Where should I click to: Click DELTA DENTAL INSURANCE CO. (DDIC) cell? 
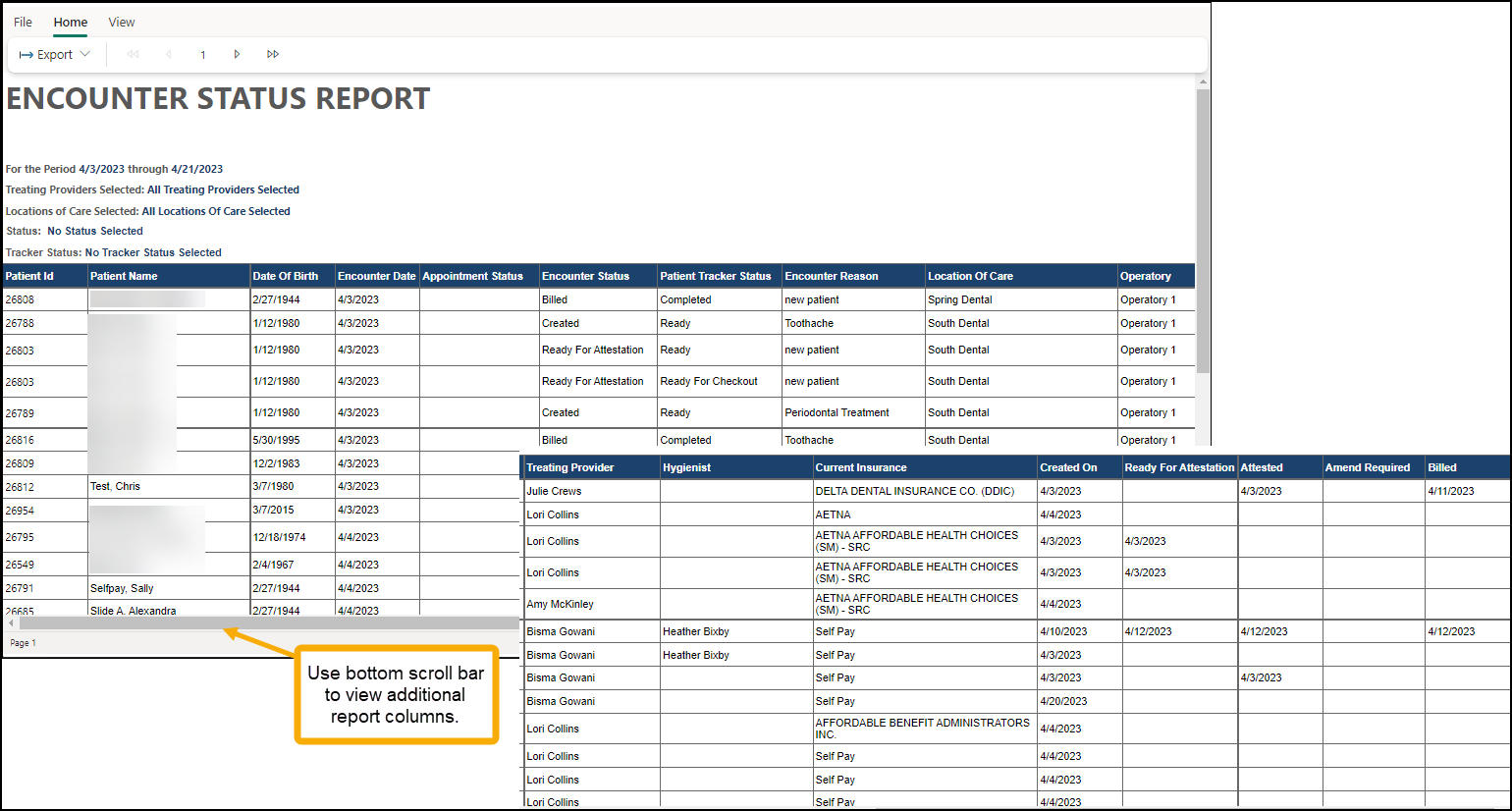click(915, 491)
